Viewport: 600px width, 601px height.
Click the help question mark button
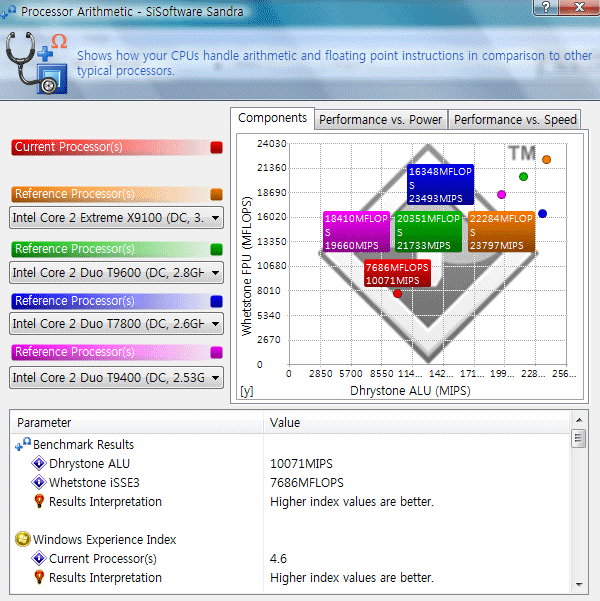click(x=546, y=7)
